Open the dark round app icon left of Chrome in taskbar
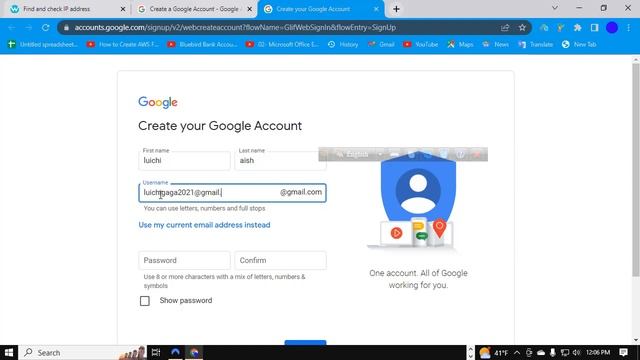The width and height of the screenshot is (640, 360). [176, 353]
